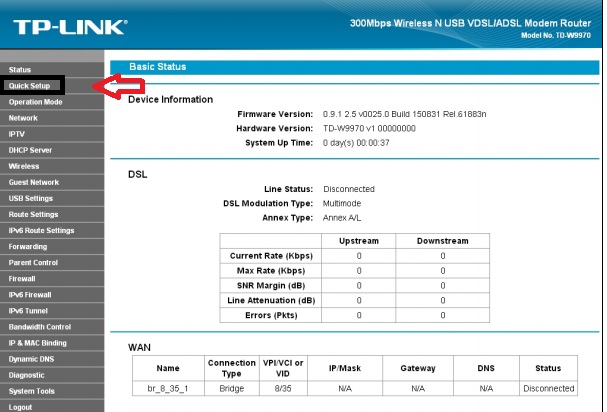Click the TP-LINK logo

[x=70, y=27]
